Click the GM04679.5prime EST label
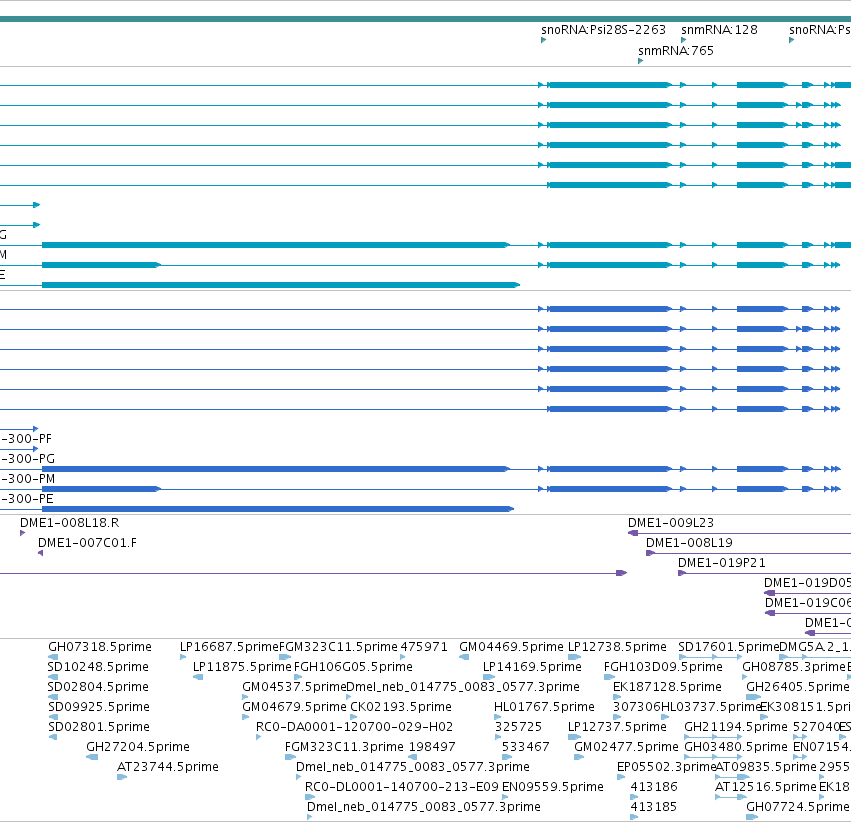The image size is (851, 822). tap(294, 708)
